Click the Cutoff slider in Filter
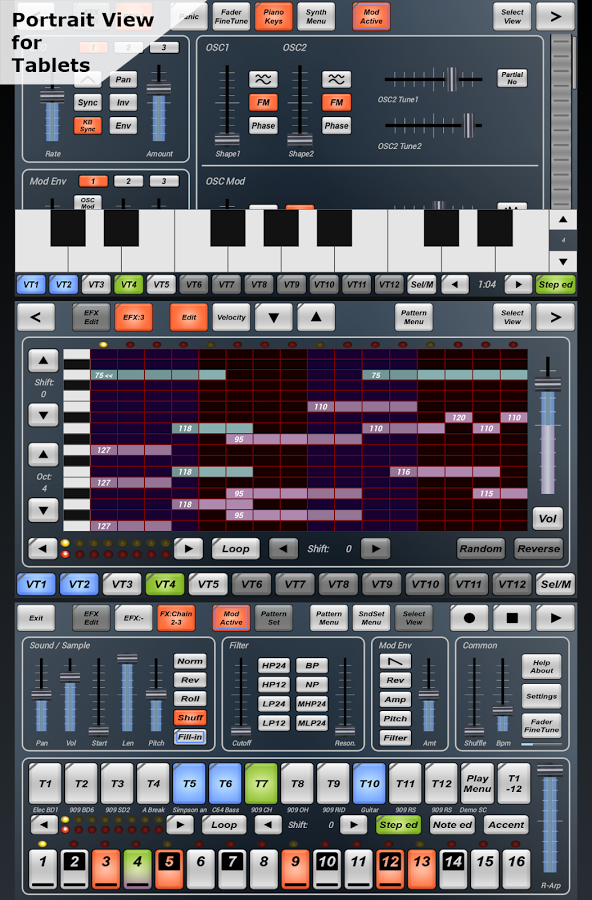Screen dimensions: 592x900 tap(241, 697)
